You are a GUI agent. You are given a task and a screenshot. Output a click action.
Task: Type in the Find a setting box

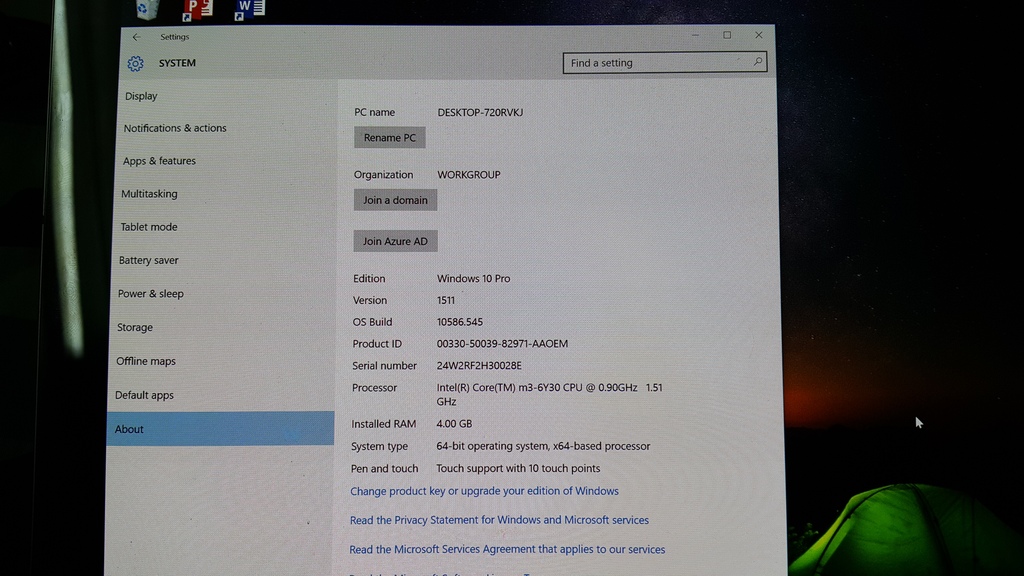point(655,63)
